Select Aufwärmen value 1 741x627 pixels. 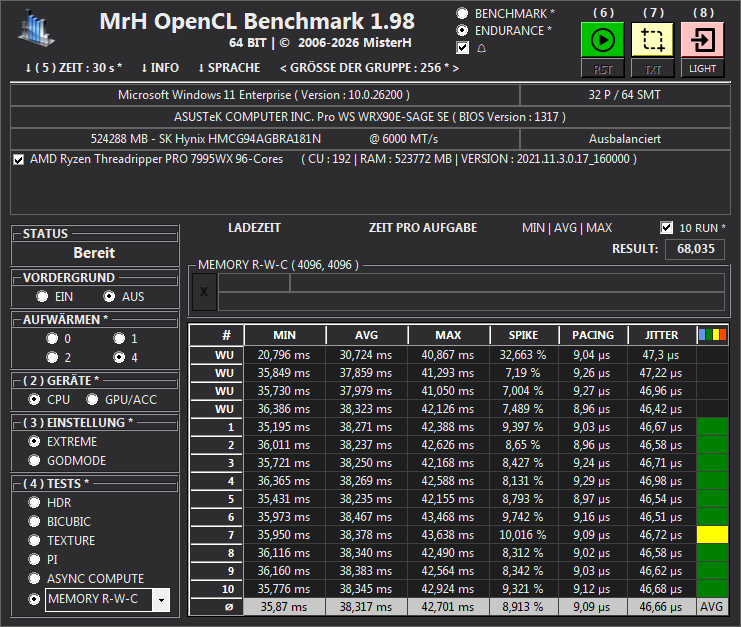(x=119, y=338)
